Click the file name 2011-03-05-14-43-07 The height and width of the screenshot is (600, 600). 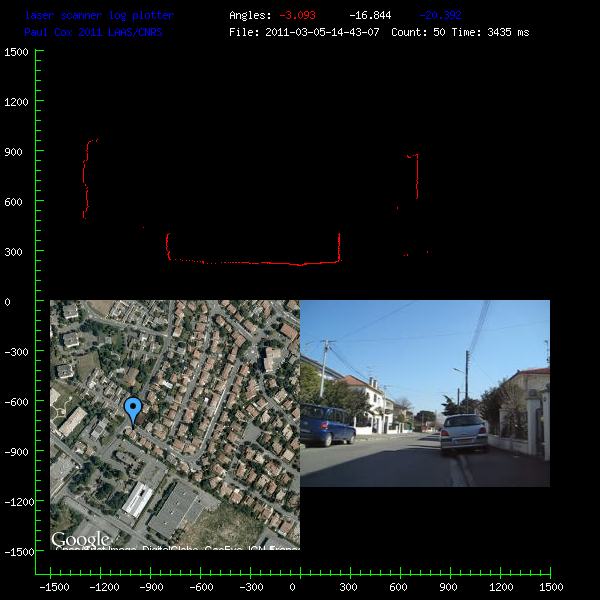tap(322, 32)
